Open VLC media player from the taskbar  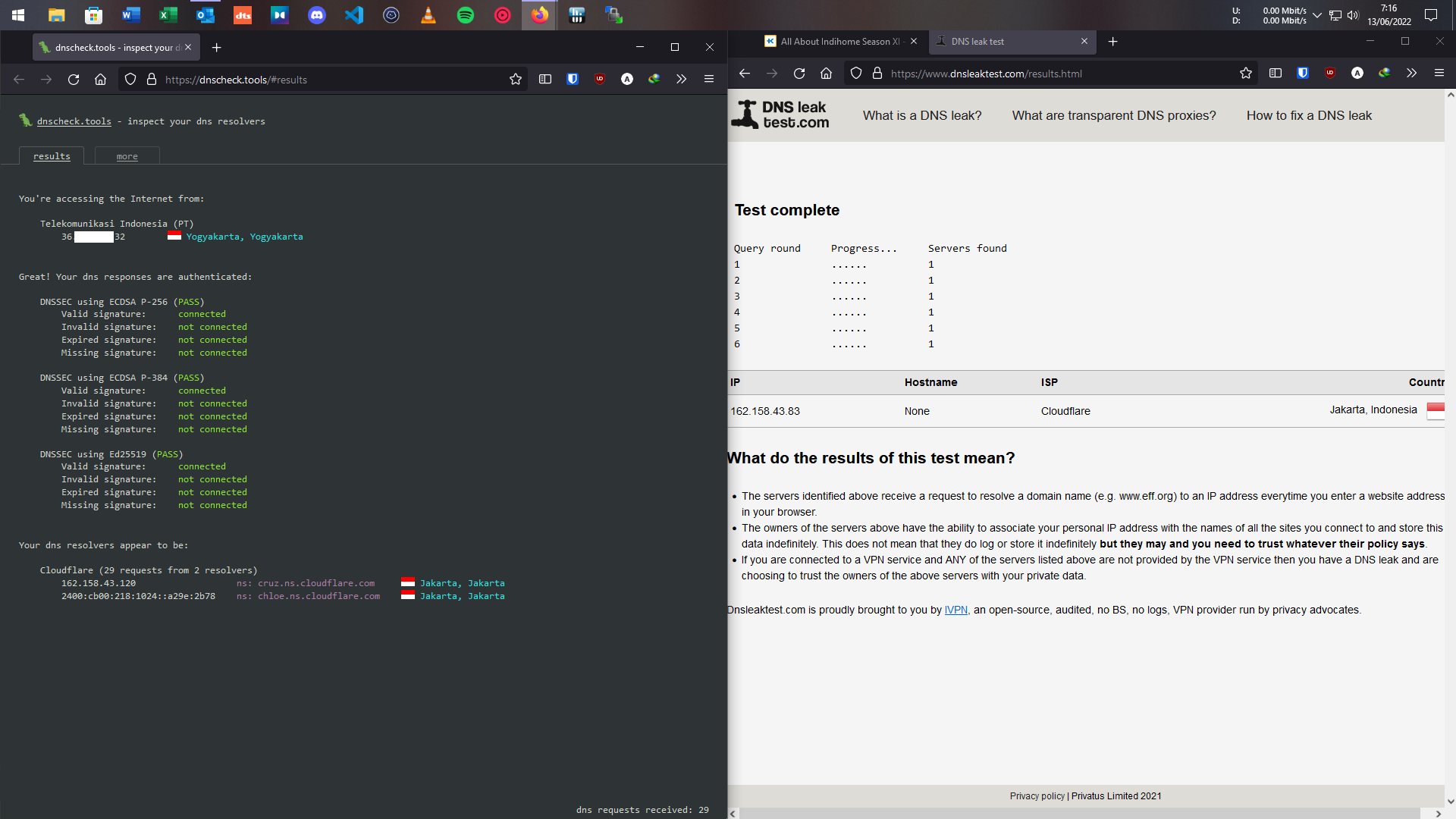pos(428,14)
